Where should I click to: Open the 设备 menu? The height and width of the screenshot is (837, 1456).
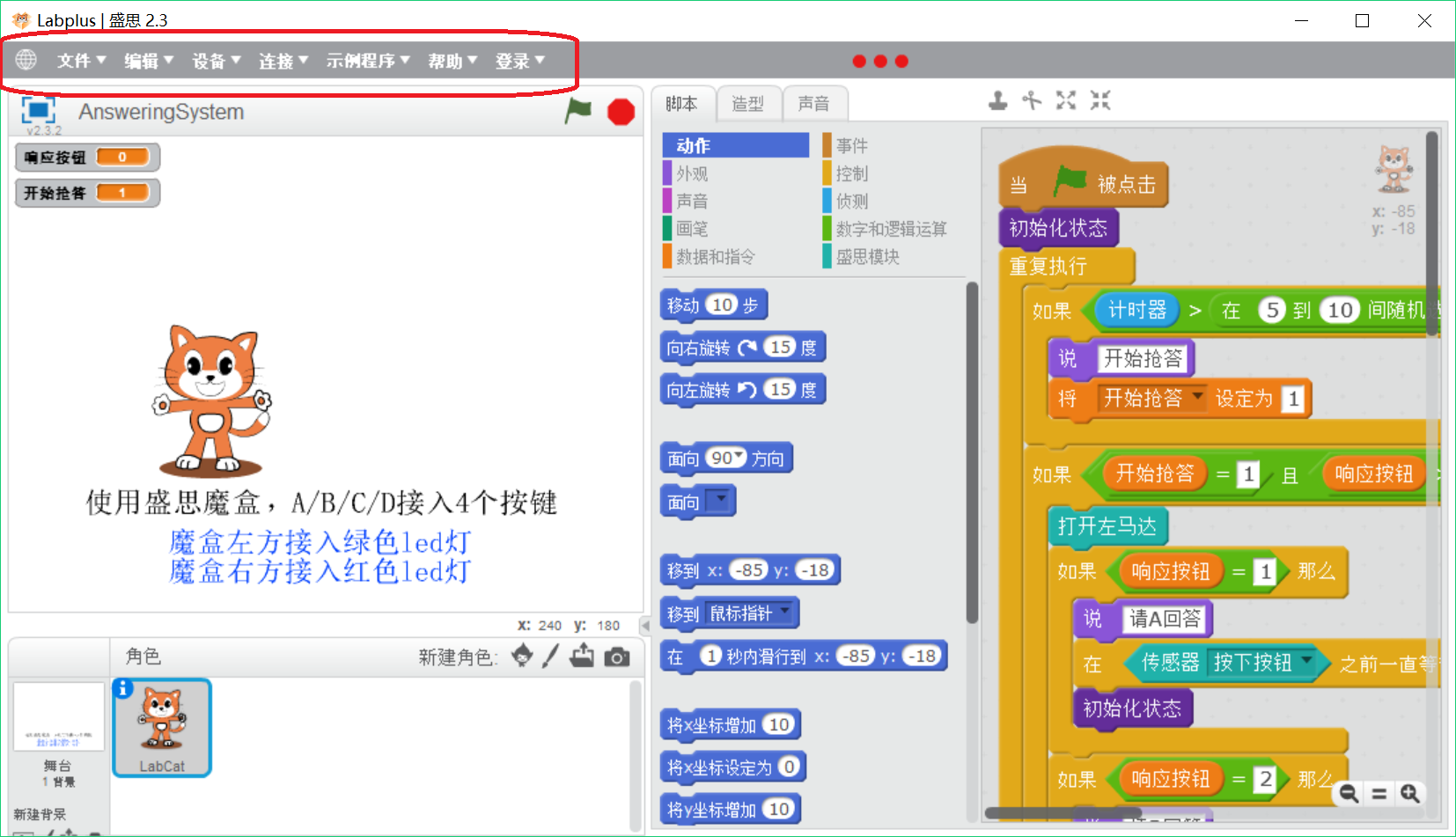coord(217,61)
